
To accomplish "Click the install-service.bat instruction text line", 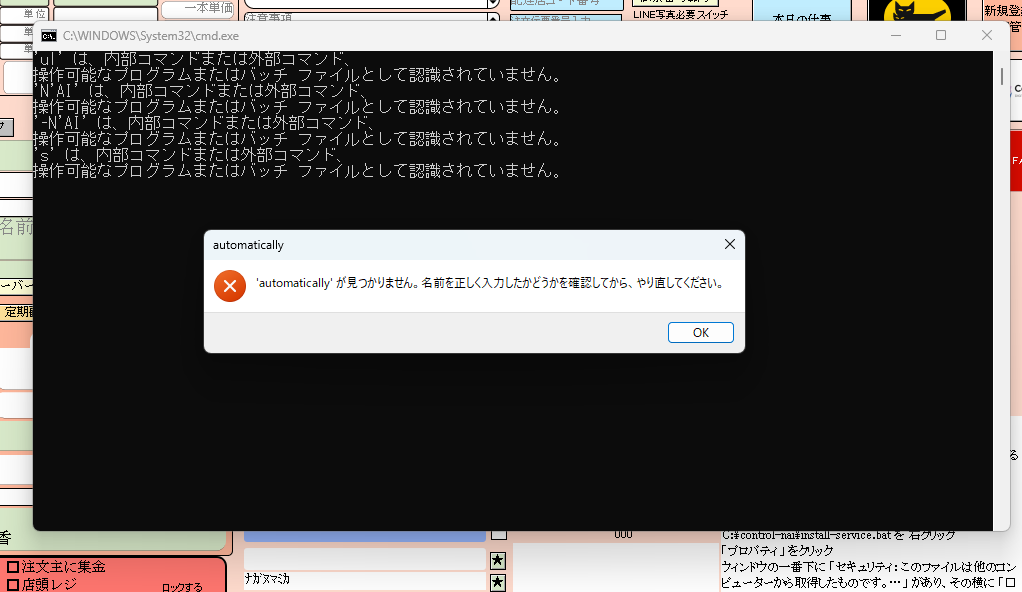I will point(839,535).
